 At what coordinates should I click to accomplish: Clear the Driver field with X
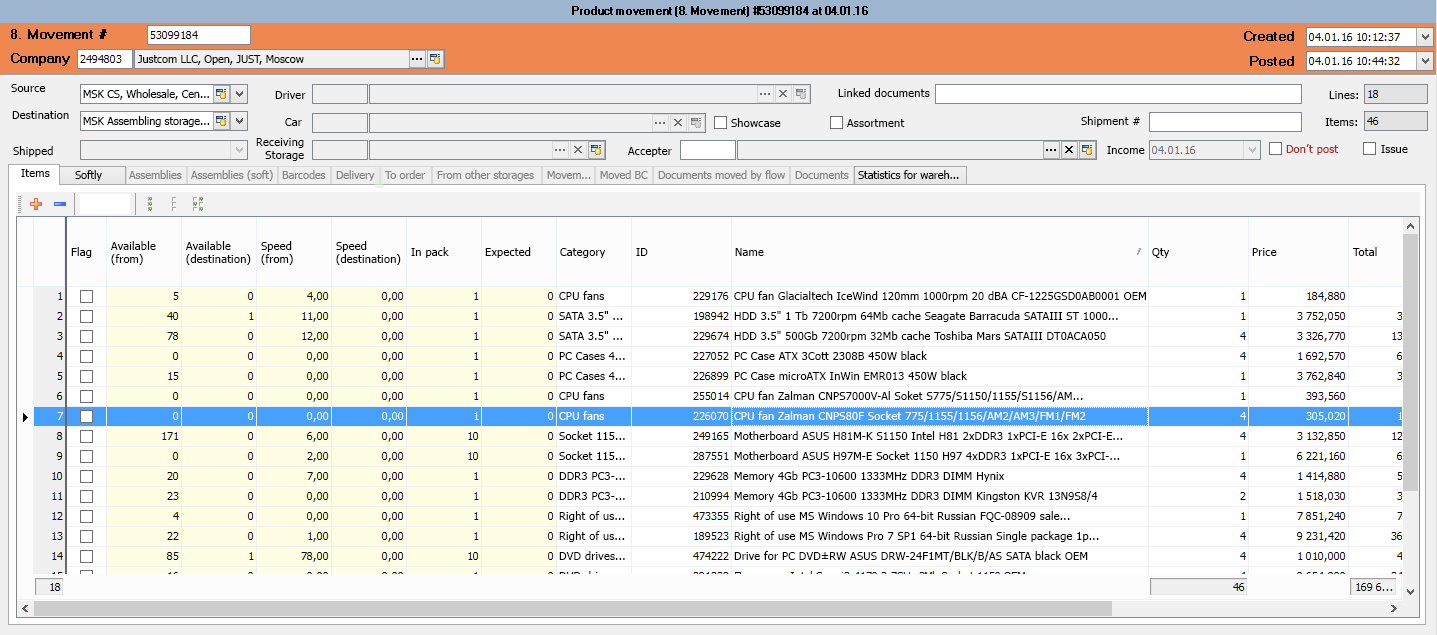coord(784,94)
